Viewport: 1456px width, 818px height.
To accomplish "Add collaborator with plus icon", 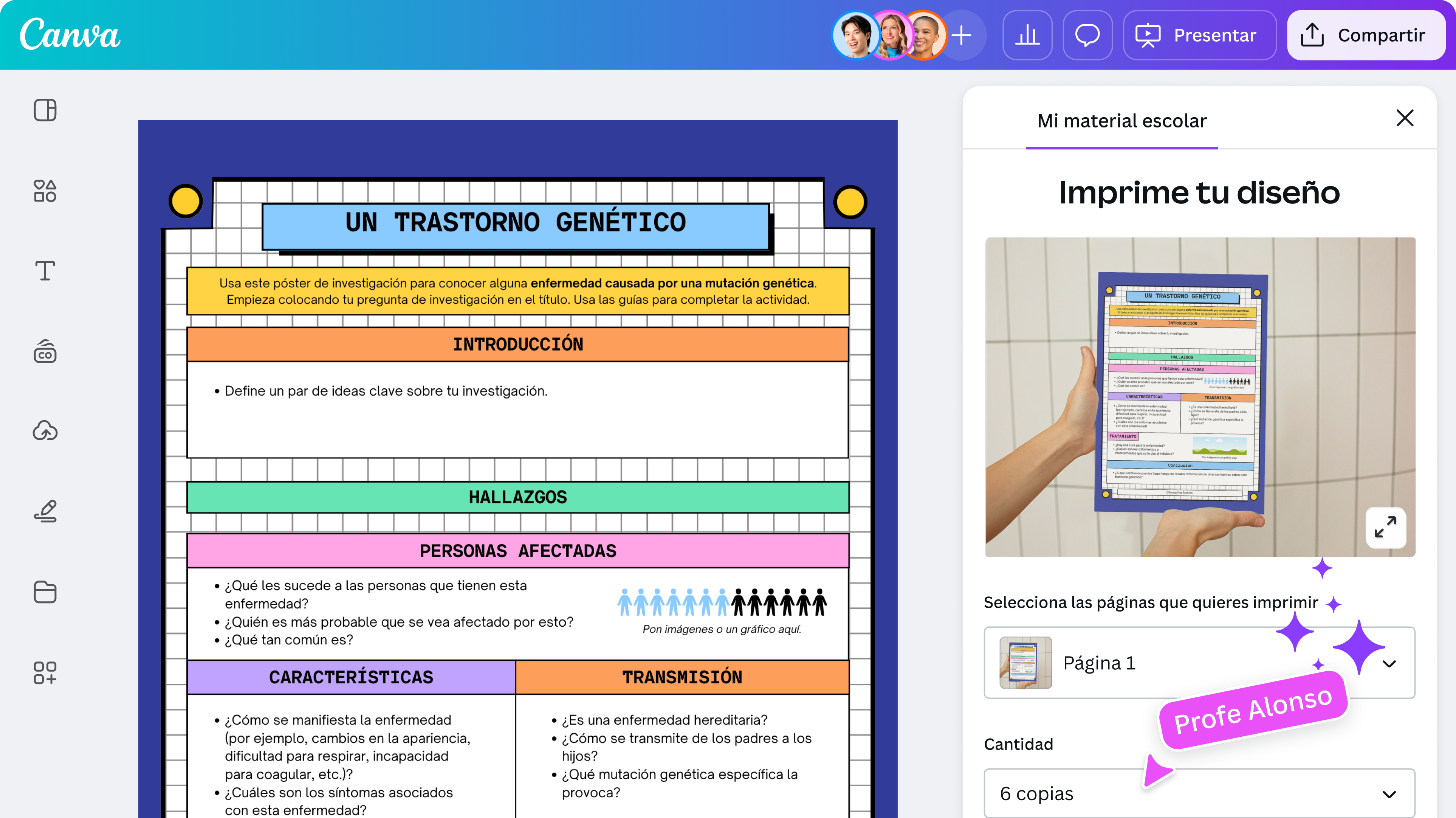I will pyautogui.click(x=962, y=35).
